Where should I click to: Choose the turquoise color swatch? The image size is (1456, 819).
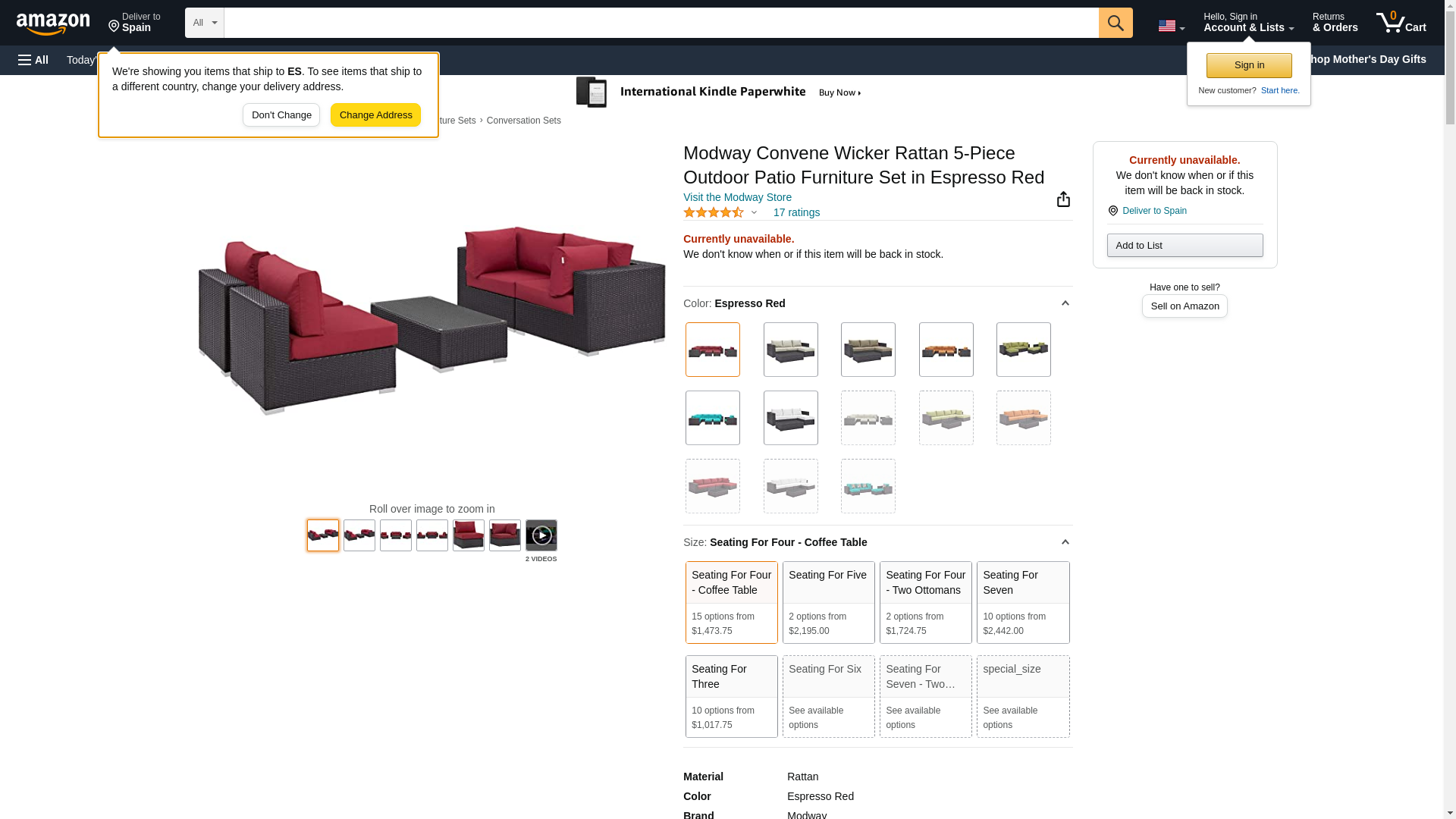(712, 418)
